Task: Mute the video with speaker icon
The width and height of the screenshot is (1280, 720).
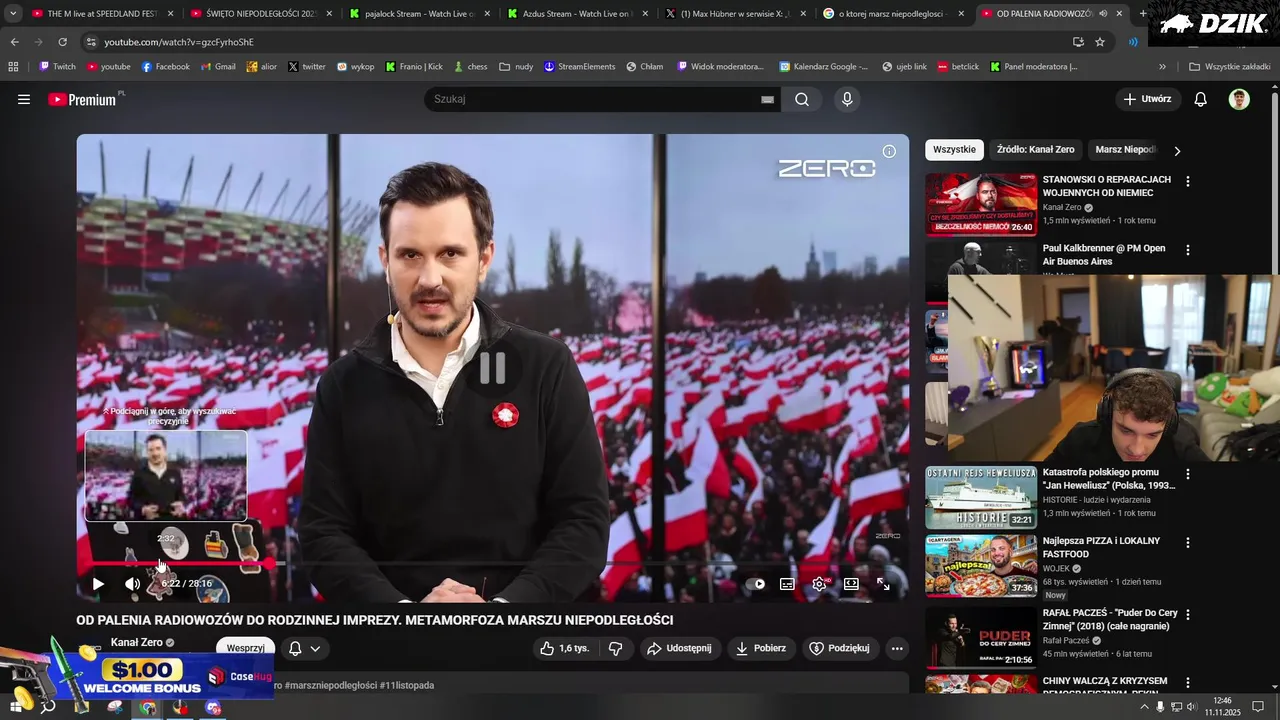Action: pyautogui.click(x=132, y=584)
